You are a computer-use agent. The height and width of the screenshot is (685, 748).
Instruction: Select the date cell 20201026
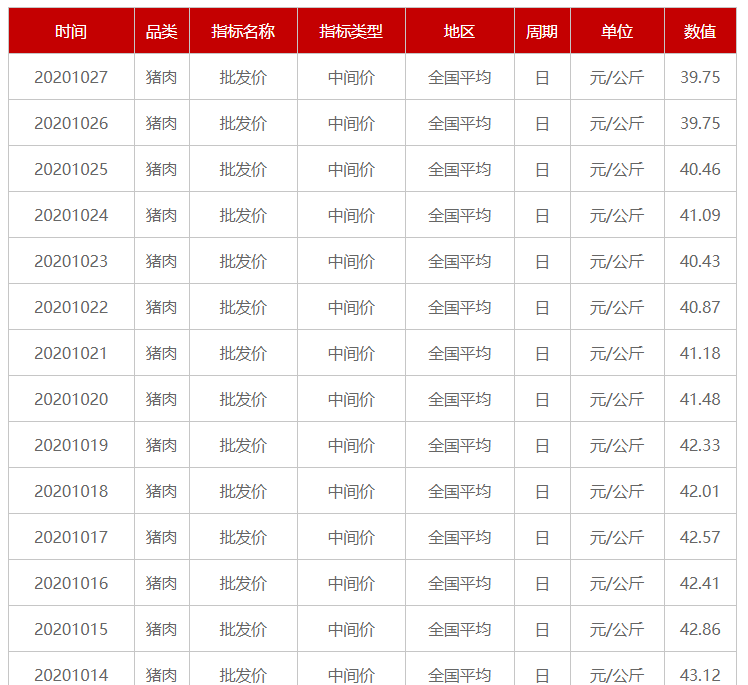[x=71, y=124]
